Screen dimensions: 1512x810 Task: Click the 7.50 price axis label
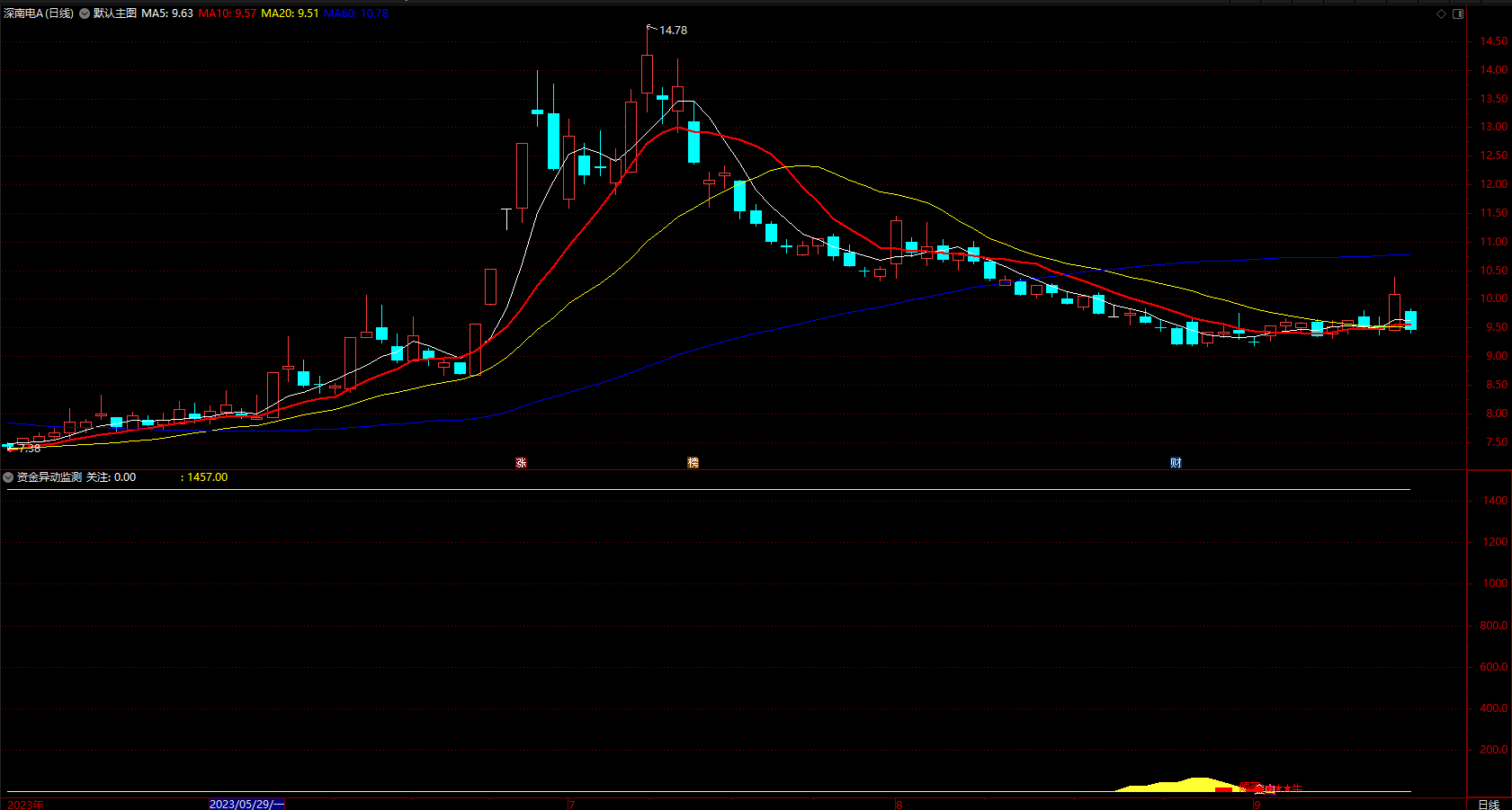[x=1497, y=442]
